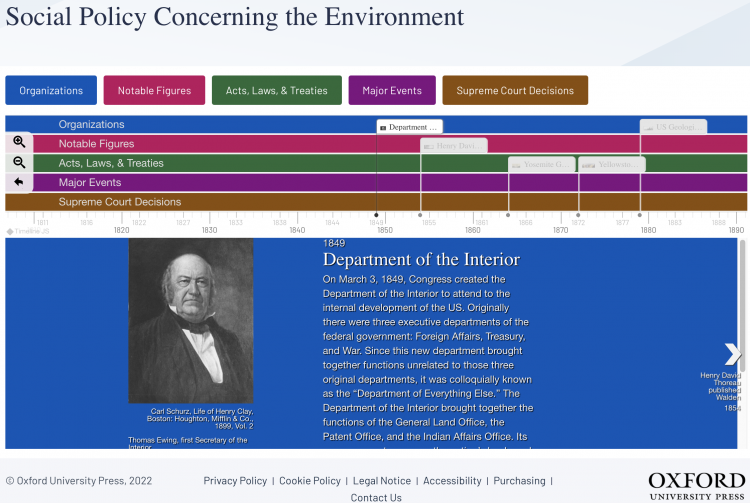Select the Department timeline marker flag
Screen dimensions: 750x503
pos(410,127)
